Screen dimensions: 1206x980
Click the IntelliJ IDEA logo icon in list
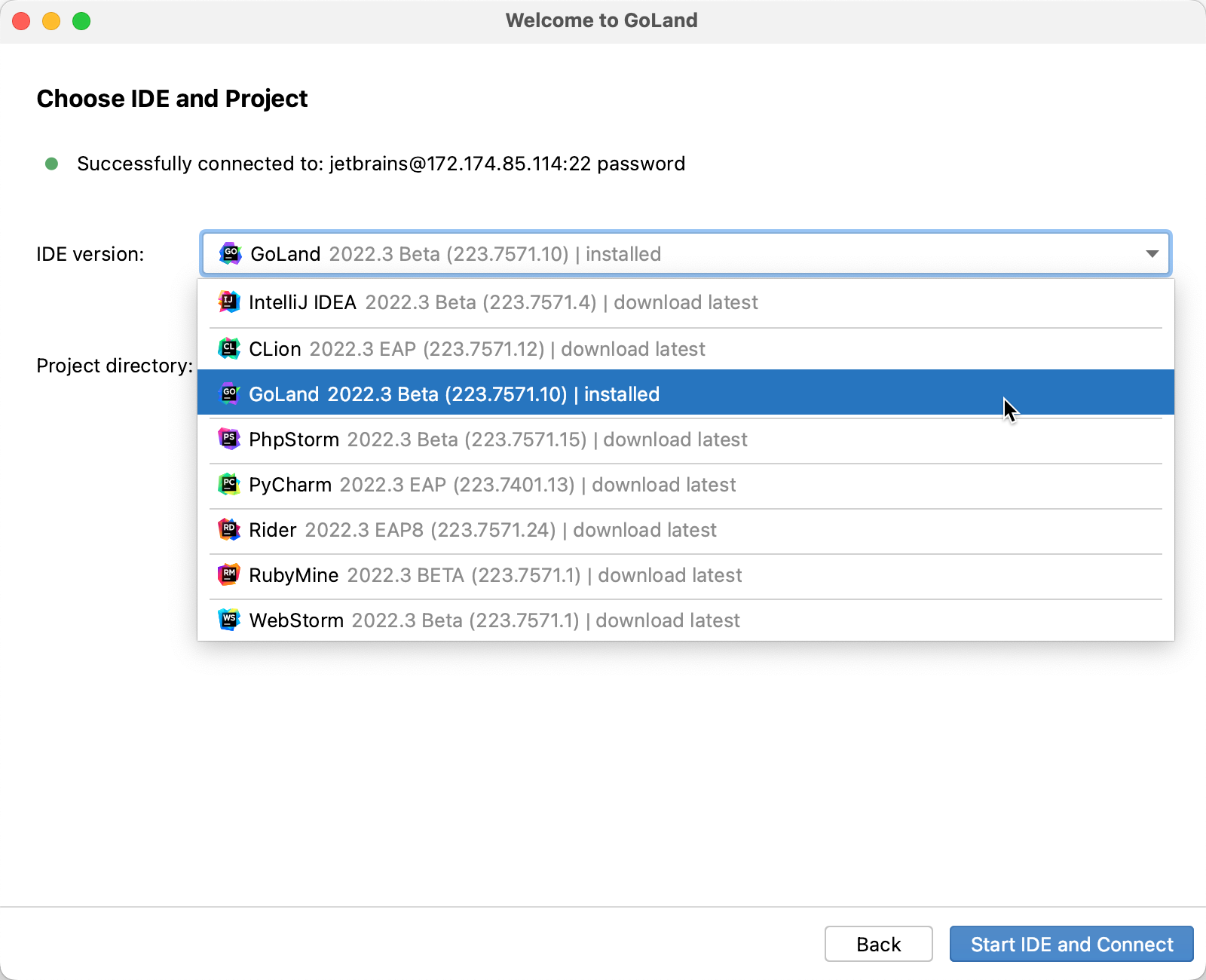229,302
